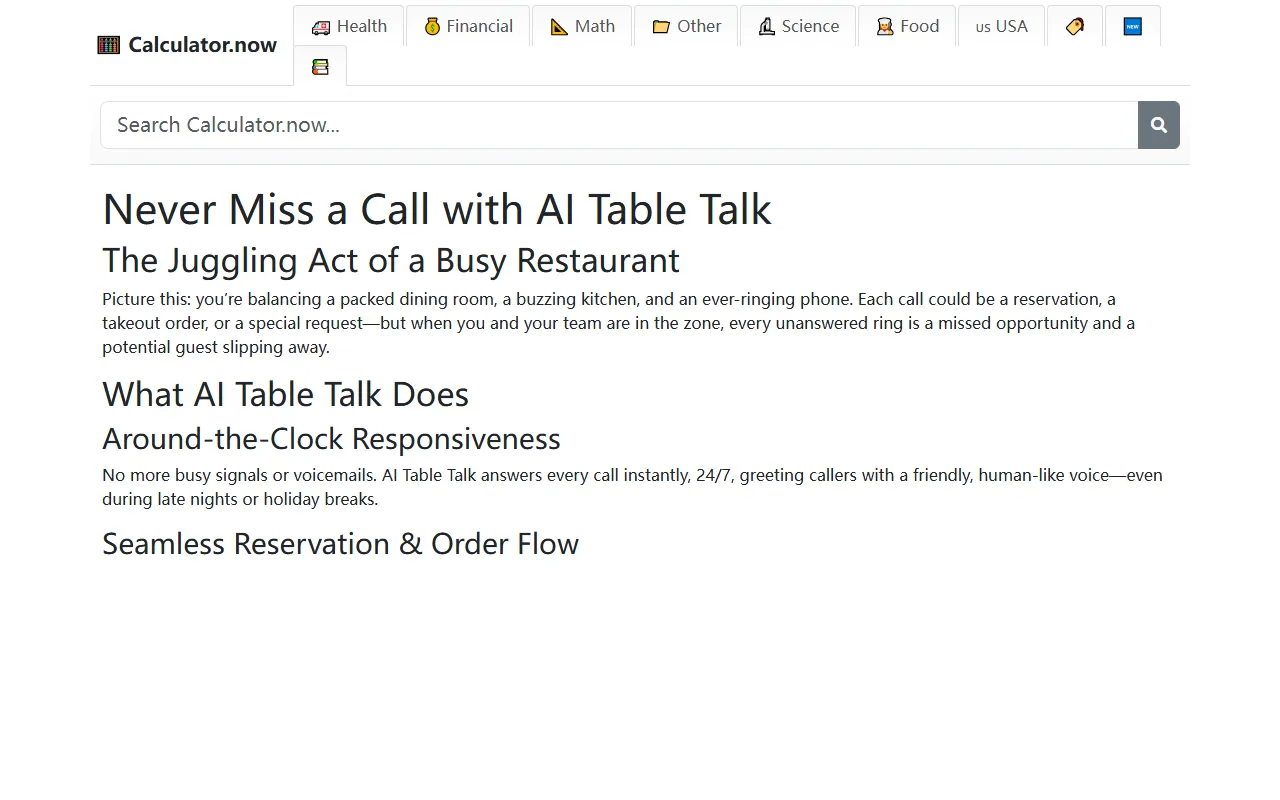Open the Math category
The width and height of the screenshot is (1280, 800).
[582, 26]
